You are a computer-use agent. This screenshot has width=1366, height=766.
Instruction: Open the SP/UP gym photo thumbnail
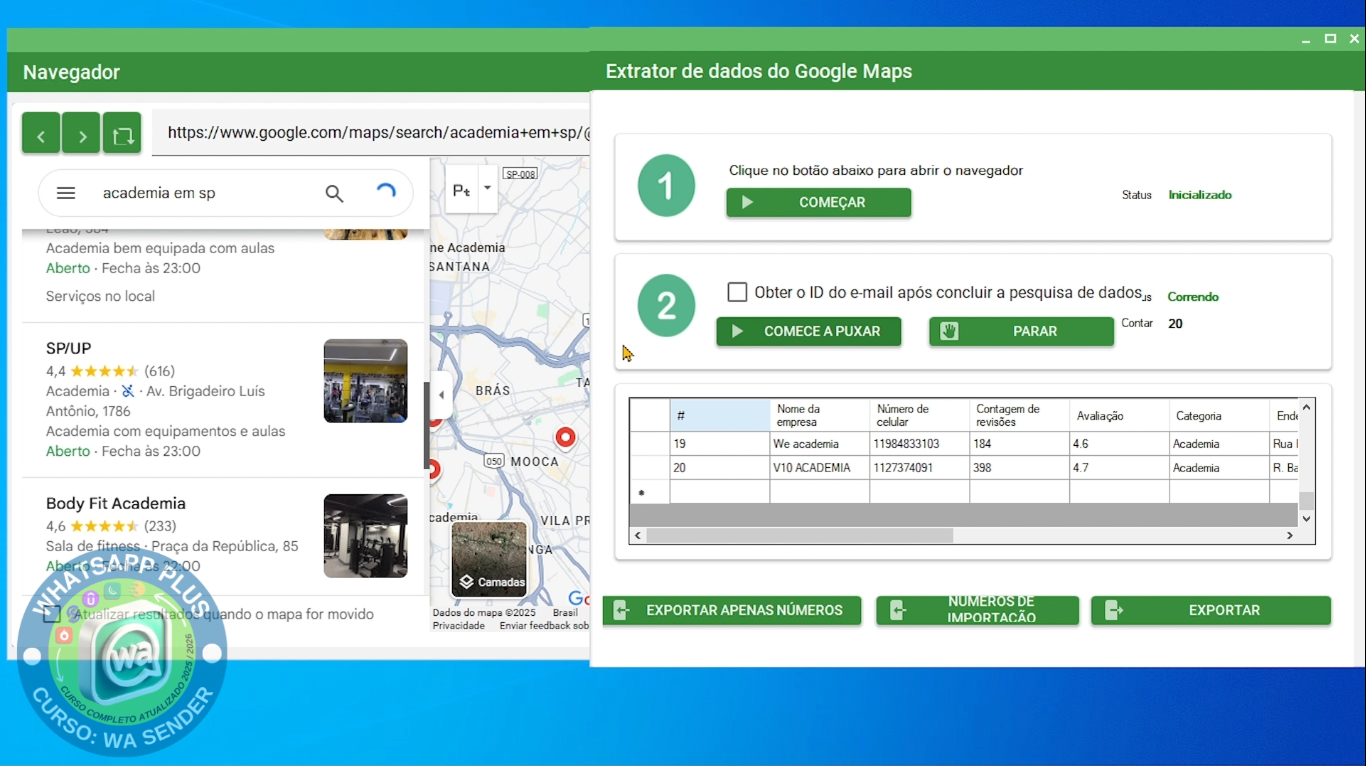365,381
